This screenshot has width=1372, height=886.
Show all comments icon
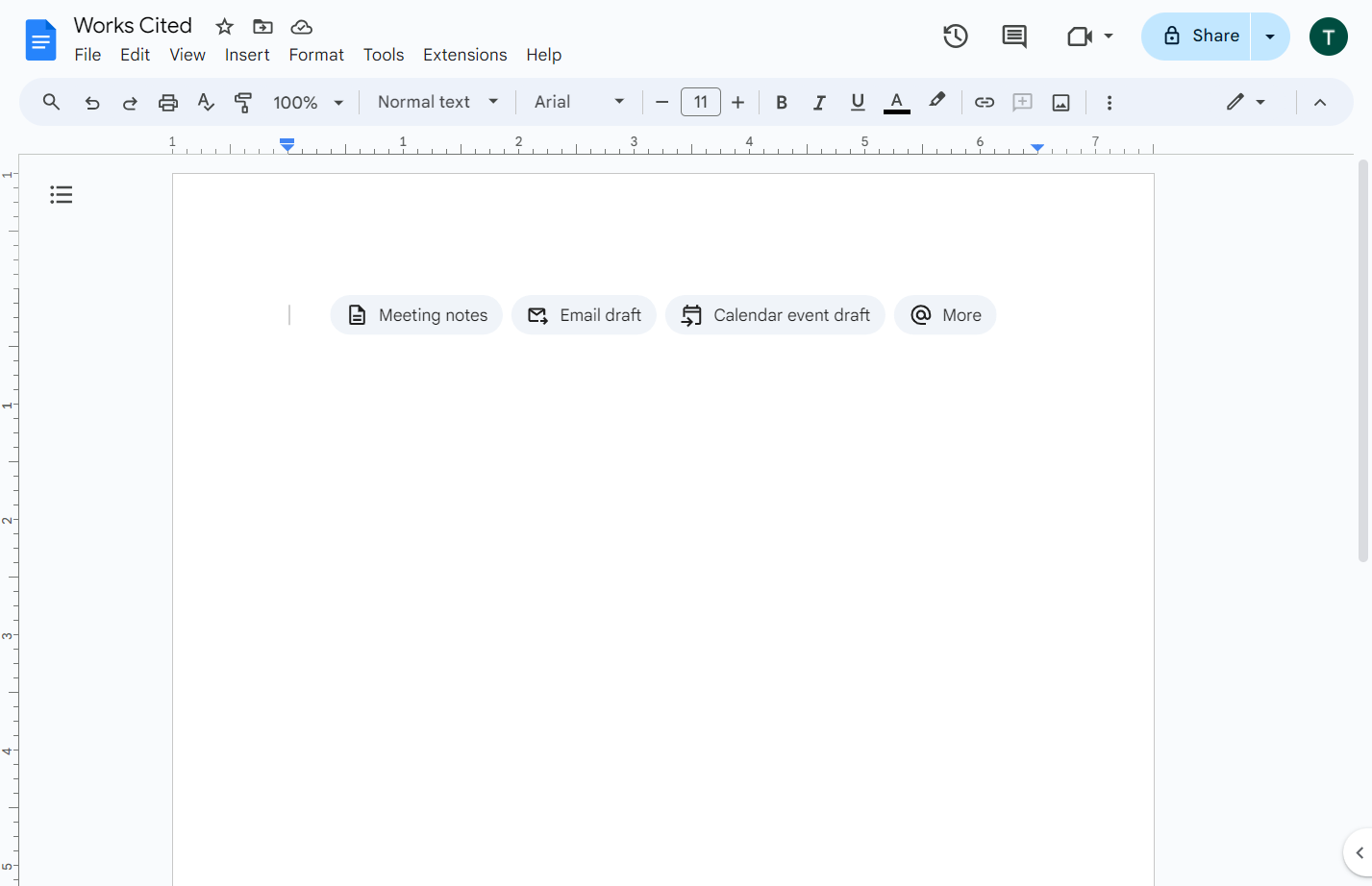pos(1013,37)
